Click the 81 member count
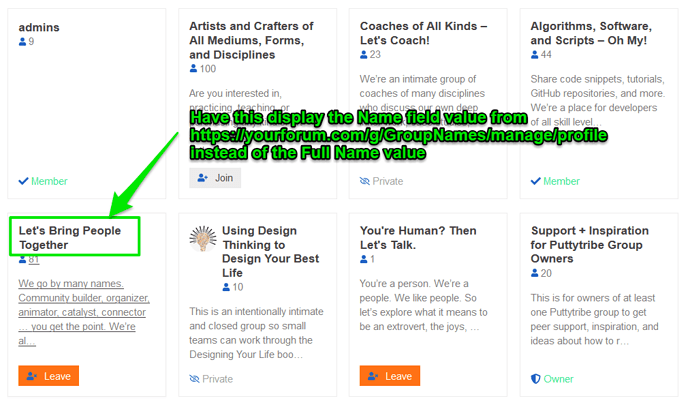690x404 pixels. click(34, 260)
